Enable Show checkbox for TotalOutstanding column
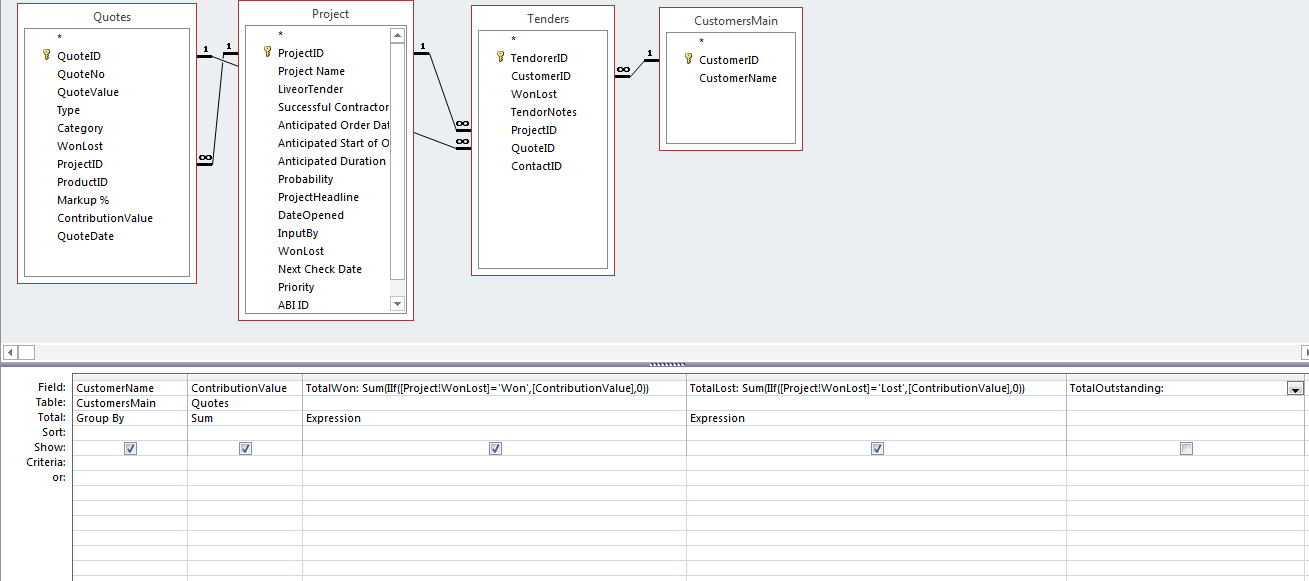 click(1186, 449)
